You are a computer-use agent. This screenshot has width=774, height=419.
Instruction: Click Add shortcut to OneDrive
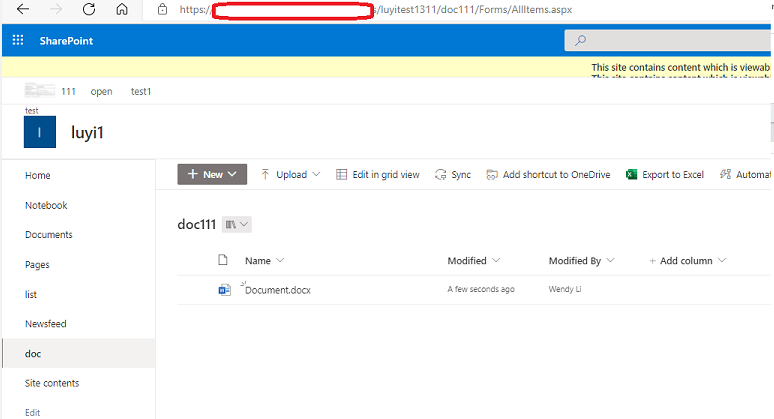click(548, 174)
